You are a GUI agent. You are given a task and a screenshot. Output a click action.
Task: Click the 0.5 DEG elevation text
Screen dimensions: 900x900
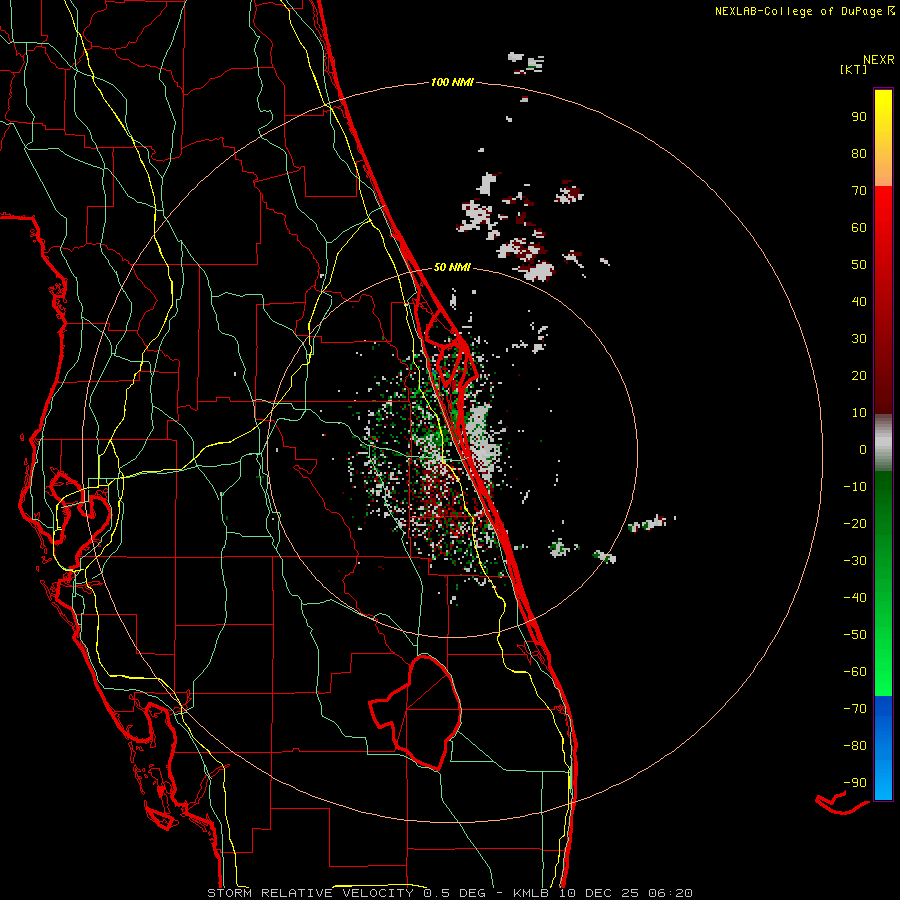454,893
